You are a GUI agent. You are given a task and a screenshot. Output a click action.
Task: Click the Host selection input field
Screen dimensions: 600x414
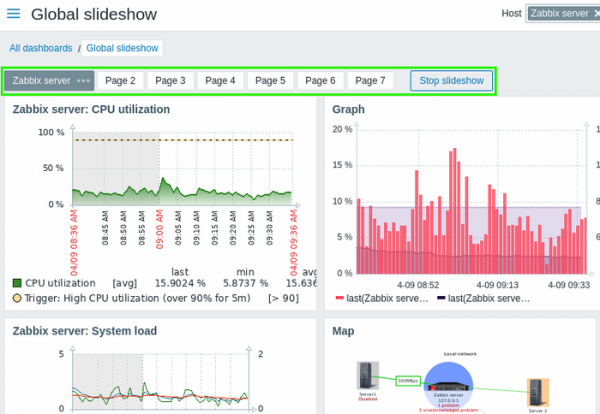click(562, 14)
